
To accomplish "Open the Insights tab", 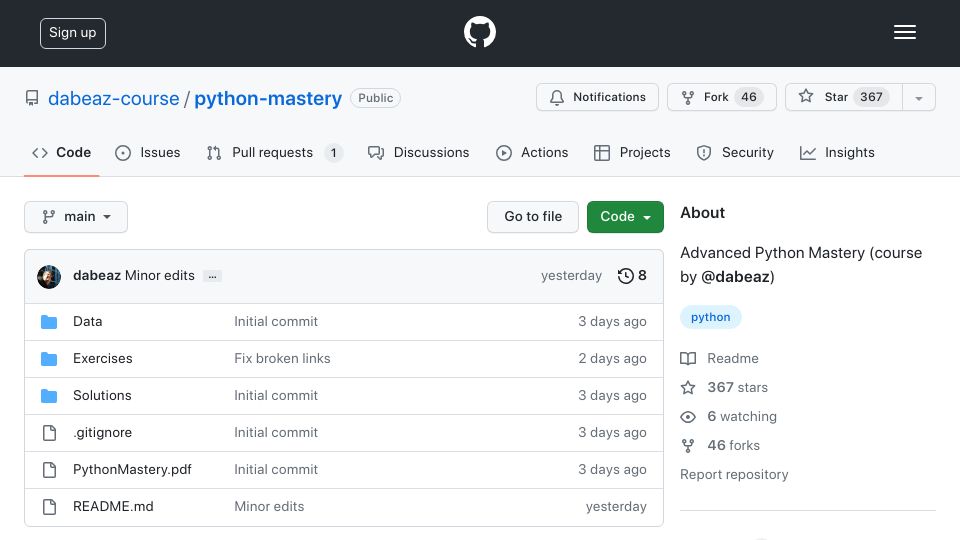I will point(837,152).
